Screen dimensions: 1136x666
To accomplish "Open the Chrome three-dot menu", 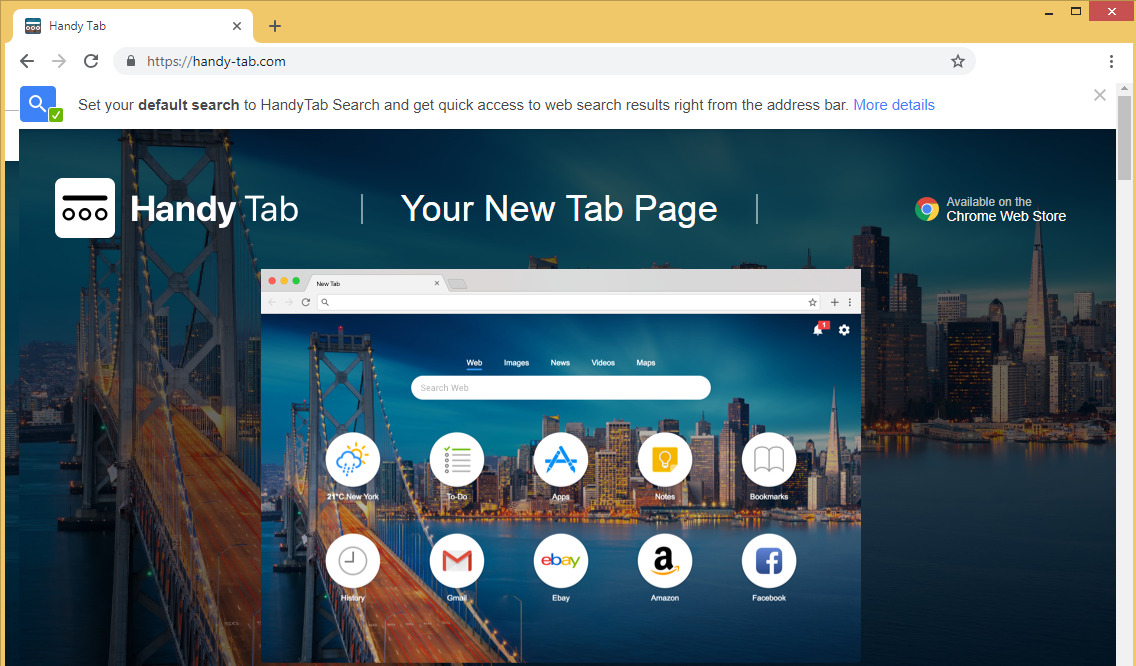I will pos(1111,62).
